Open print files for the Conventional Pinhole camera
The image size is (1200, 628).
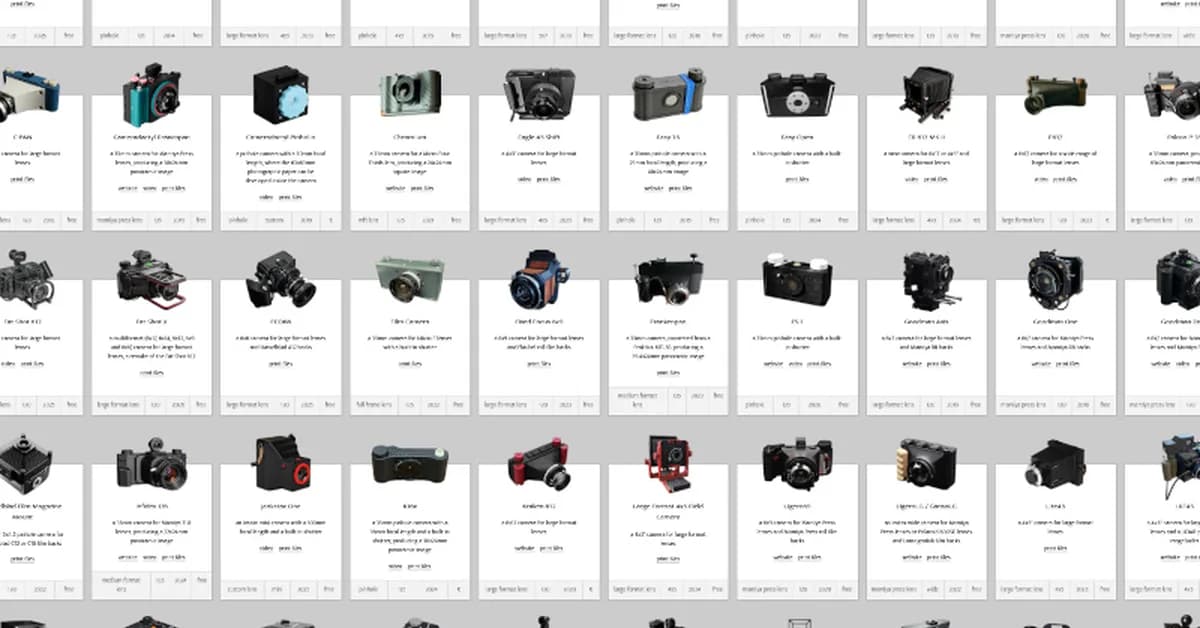292,196
